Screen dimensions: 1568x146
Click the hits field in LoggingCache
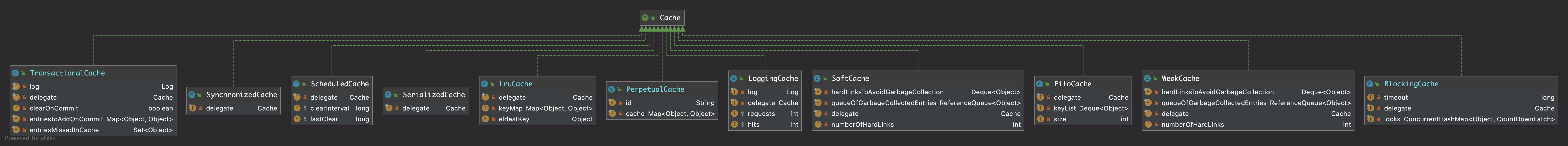(x=754, y=125)
